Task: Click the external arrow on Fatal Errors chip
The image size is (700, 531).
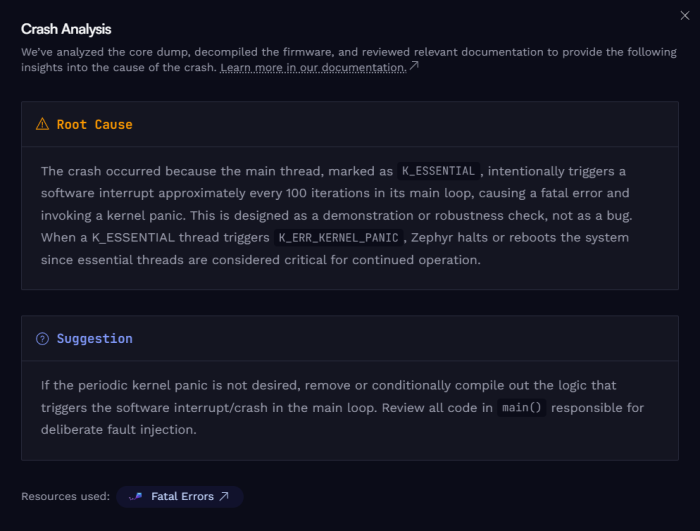Action: coord(224,496)
